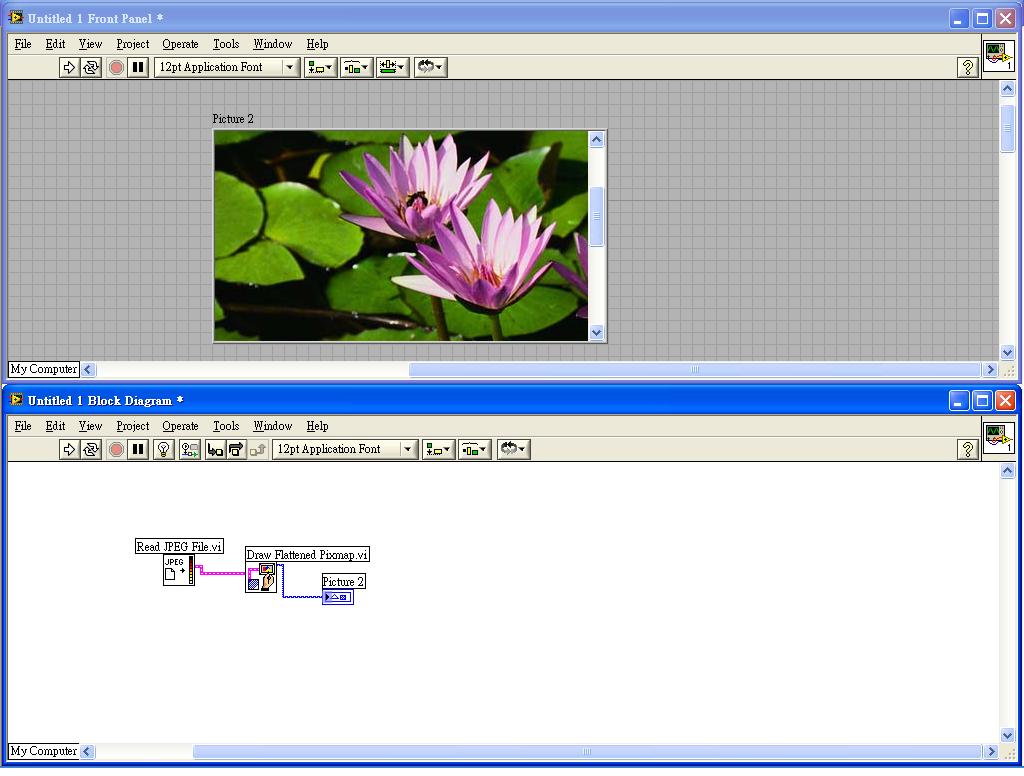Click the Context Help question mark icon
Screen dimensions: 1024x776
tap(967, 67)
